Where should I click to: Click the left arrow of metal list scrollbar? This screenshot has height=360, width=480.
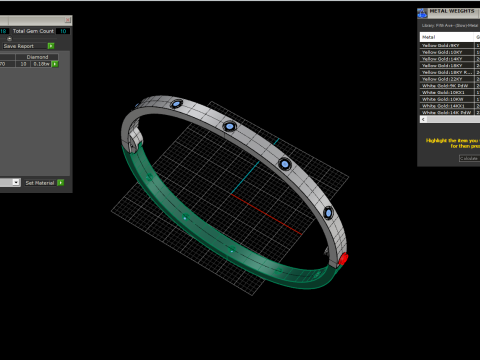click(423, 119)
